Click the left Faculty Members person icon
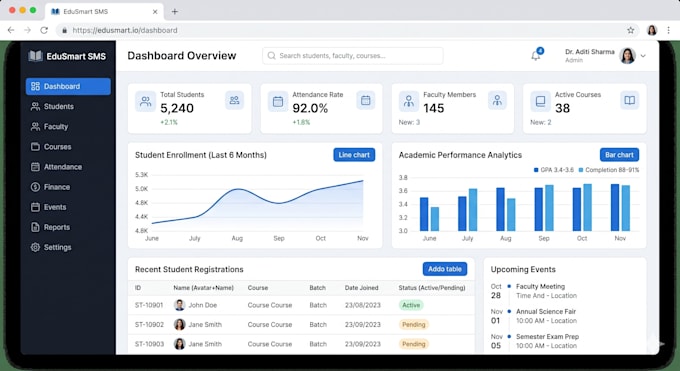 [x=409, y=102]
